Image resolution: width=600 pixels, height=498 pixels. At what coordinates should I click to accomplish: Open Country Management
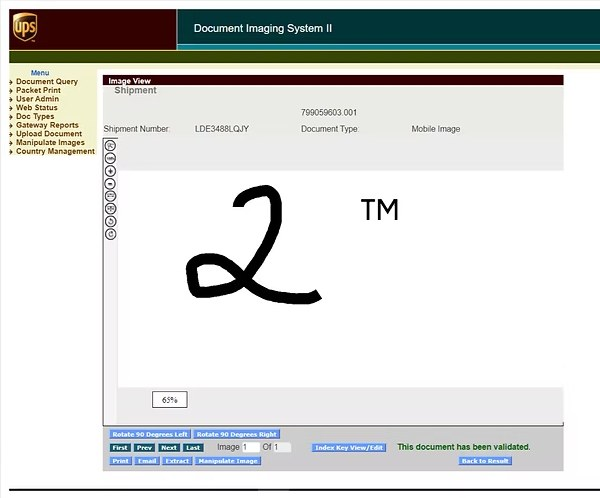point(55,151)
